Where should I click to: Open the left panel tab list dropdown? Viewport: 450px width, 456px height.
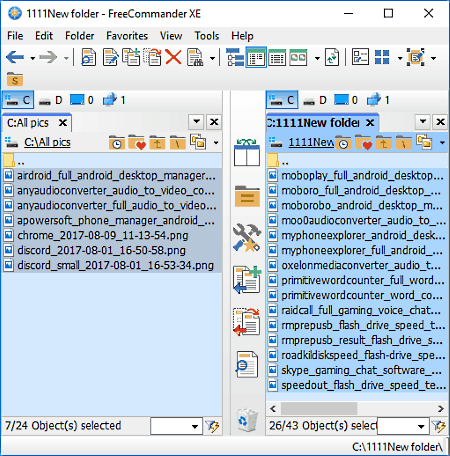coord(197,122)
